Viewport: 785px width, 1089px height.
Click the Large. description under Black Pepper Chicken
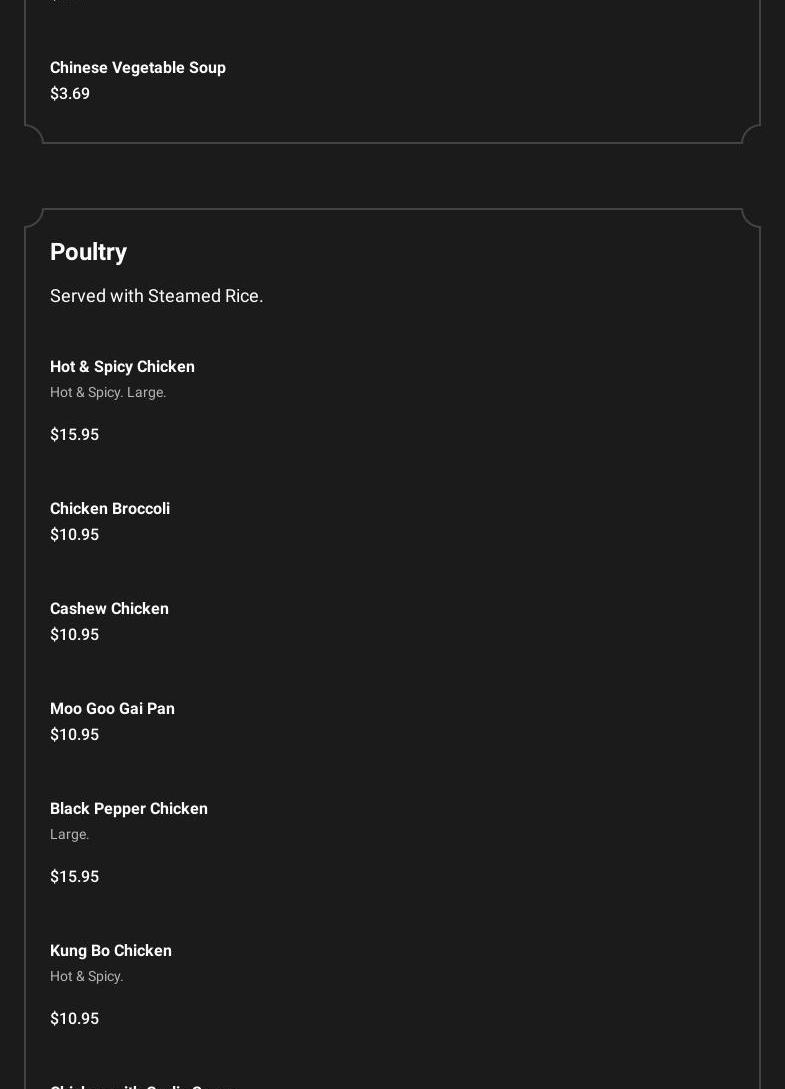click(69, 835)
